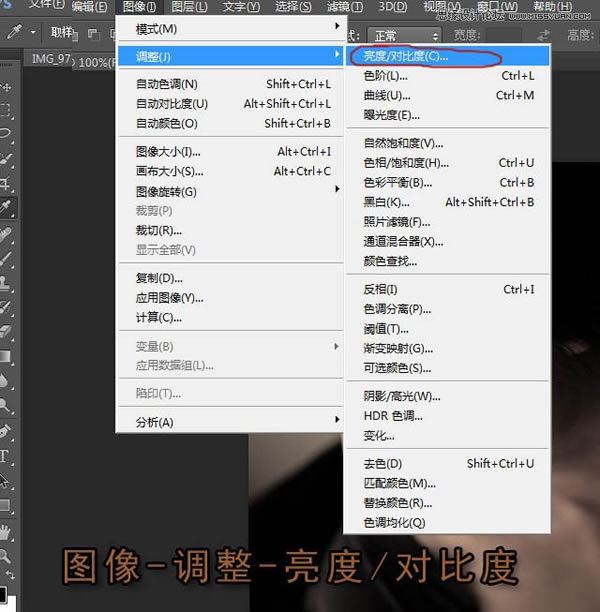
Task: Click the white background color swatch
Action: [11, 603]
